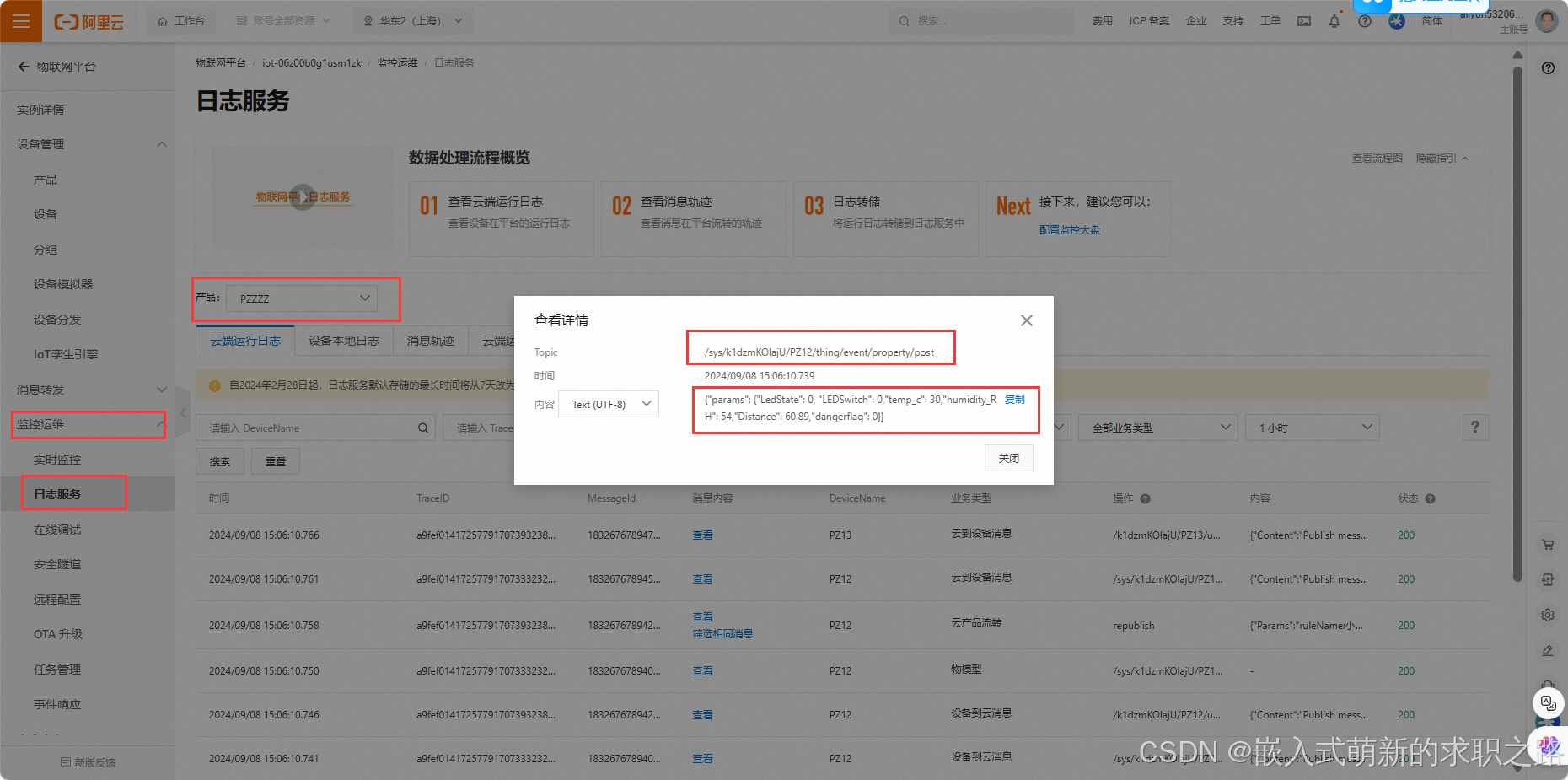Open the right-rail help icon

1548,68
